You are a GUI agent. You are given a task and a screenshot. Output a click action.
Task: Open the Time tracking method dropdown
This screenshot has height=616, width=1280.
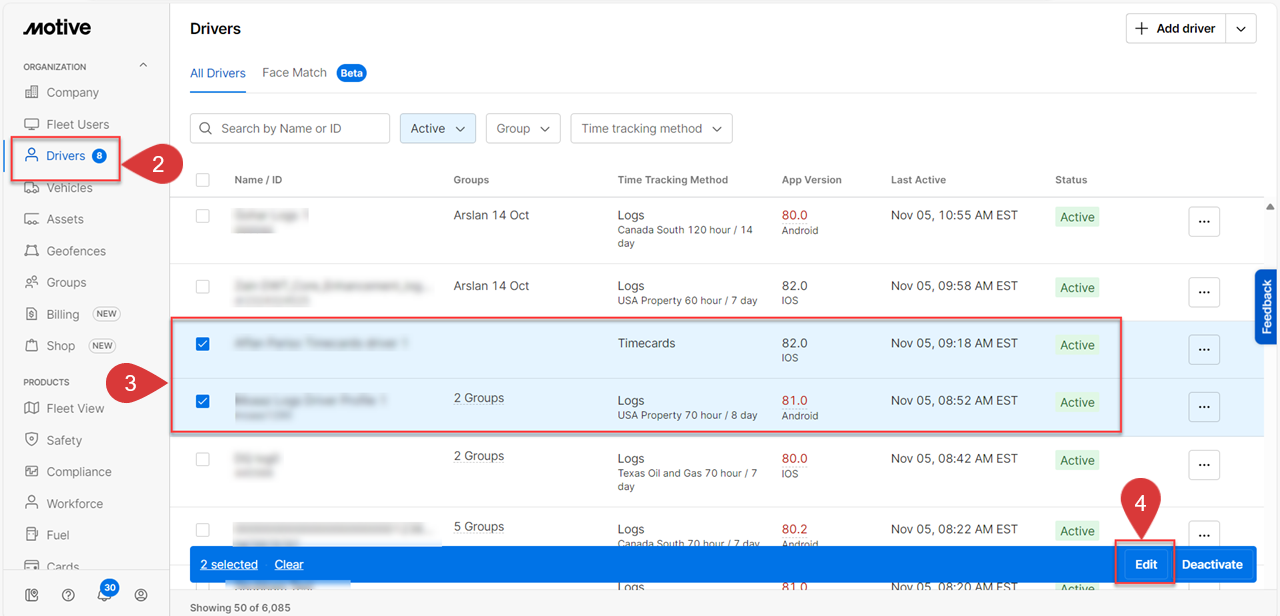pos(651,129)
